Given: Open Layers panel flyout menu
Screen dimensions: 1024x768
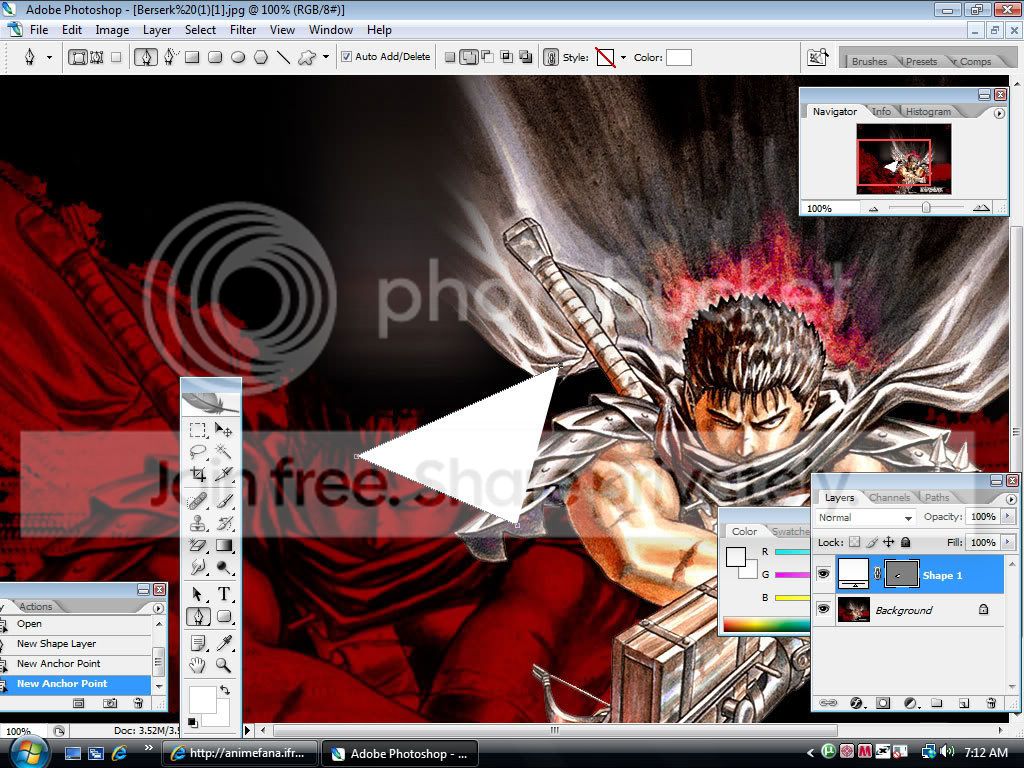Looking at the screenshot, I should [1011, 499].
